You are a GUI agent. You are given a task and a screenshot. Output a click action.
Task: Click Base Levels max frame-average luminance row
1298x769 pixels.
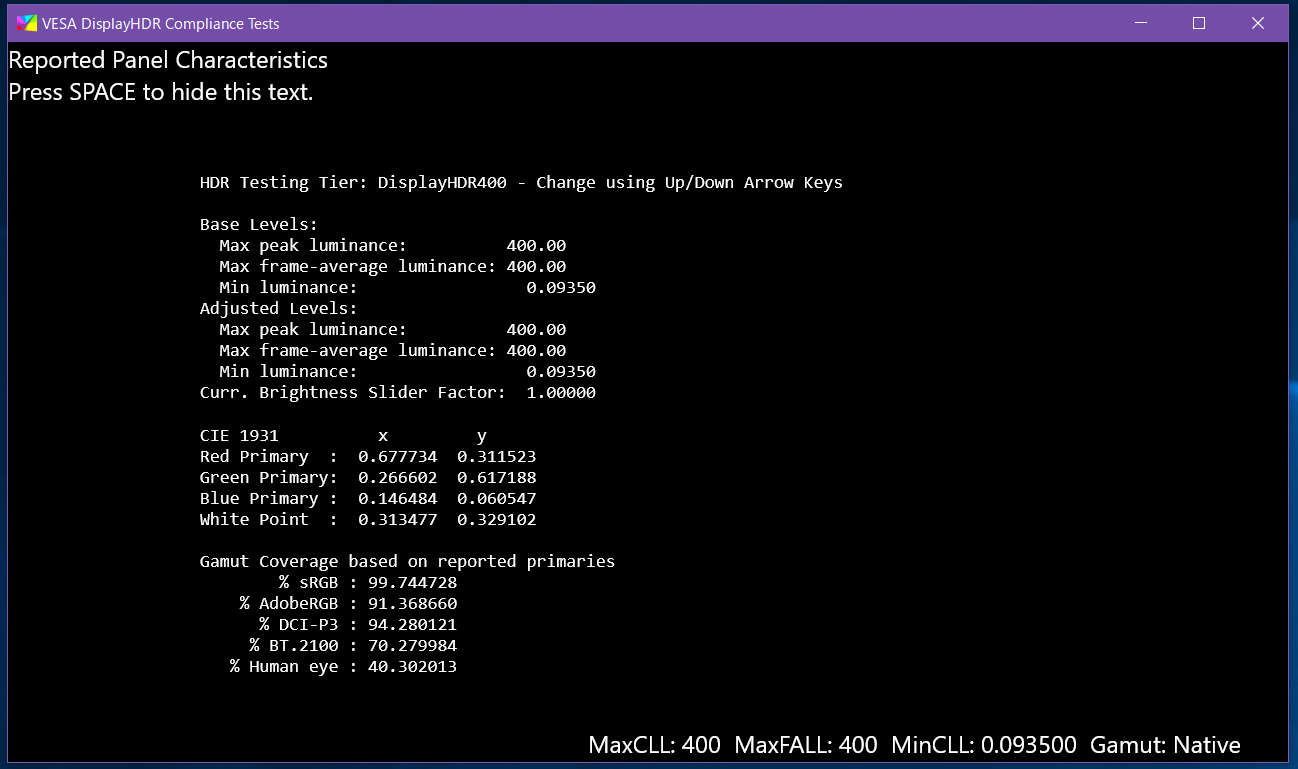point(393,267)
